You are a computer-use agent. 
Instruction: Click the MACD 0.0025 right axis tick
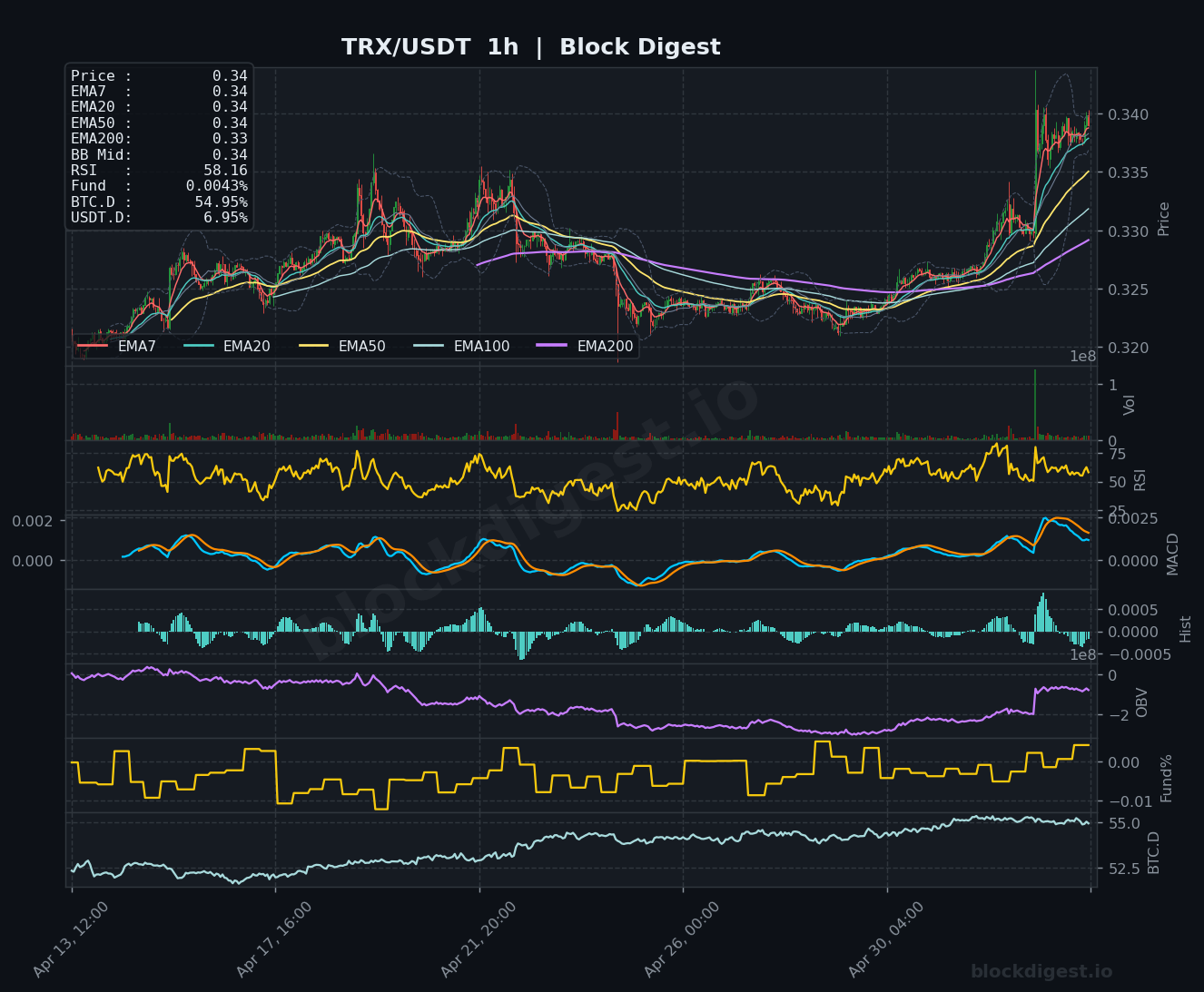pyautogui.click(x=1131, y=518)
